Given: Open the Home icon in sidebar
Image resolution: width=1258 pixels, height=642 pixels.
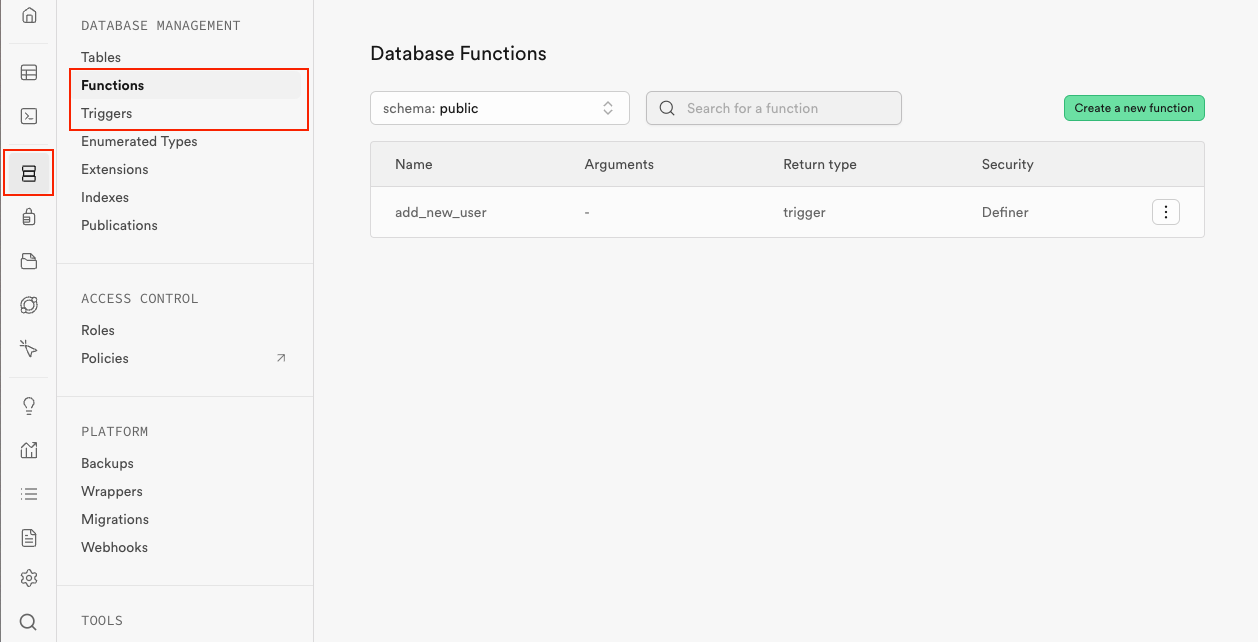Looking at the screenshot, I should pyautogui.click(x=29, y=16).
